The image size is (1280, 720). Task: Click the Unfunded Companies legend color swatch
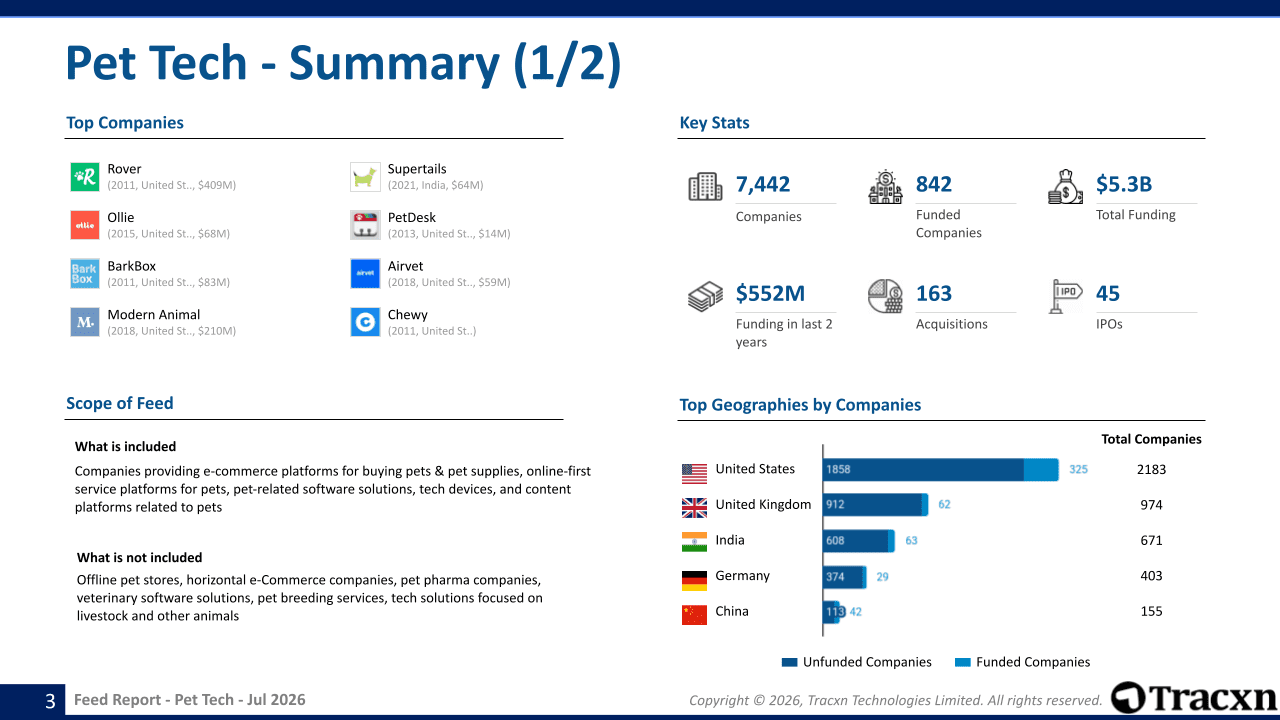pos(789,662)
